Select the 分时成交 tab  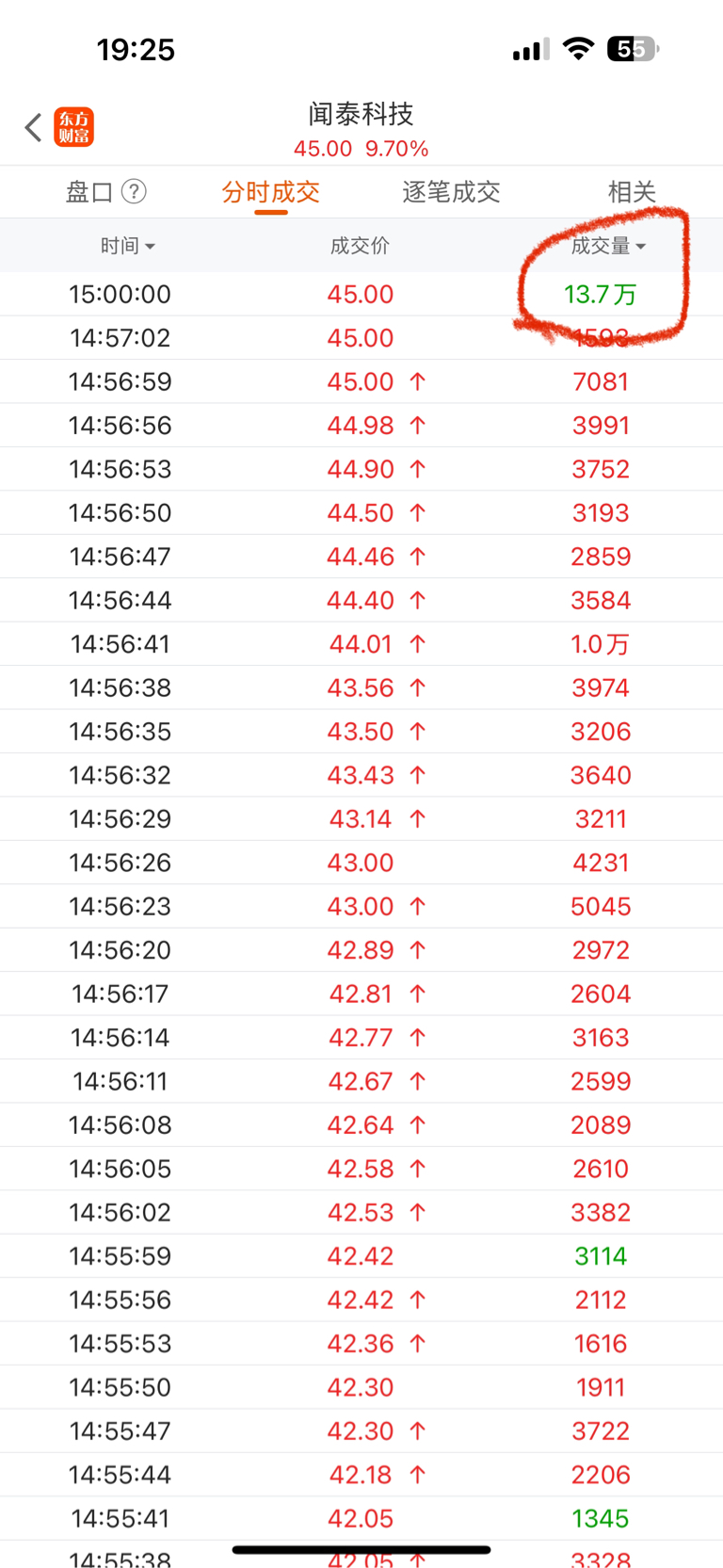(271, 192)
